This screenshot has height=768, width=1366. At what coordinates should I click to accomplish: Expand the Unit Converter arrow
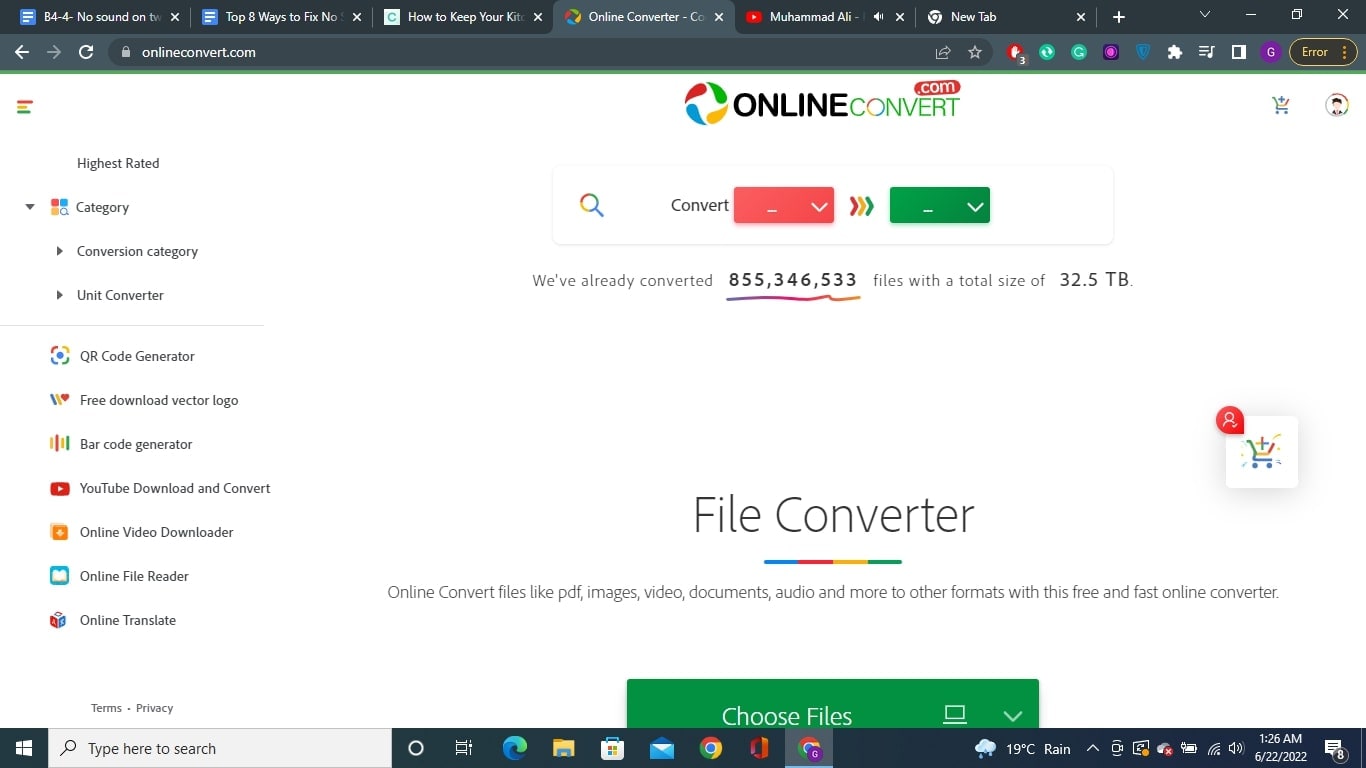point(60,295)
